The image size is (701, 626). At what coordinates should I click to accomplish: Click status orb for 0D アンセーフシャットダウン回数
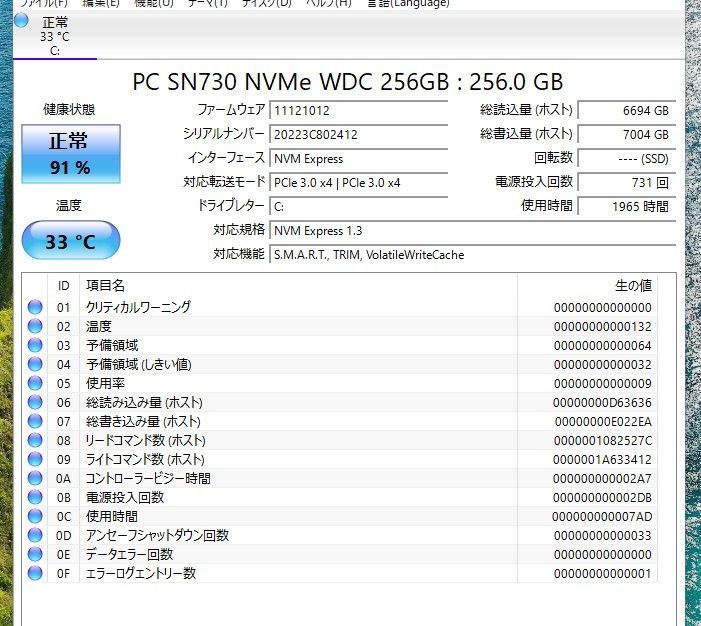(35, 535)
